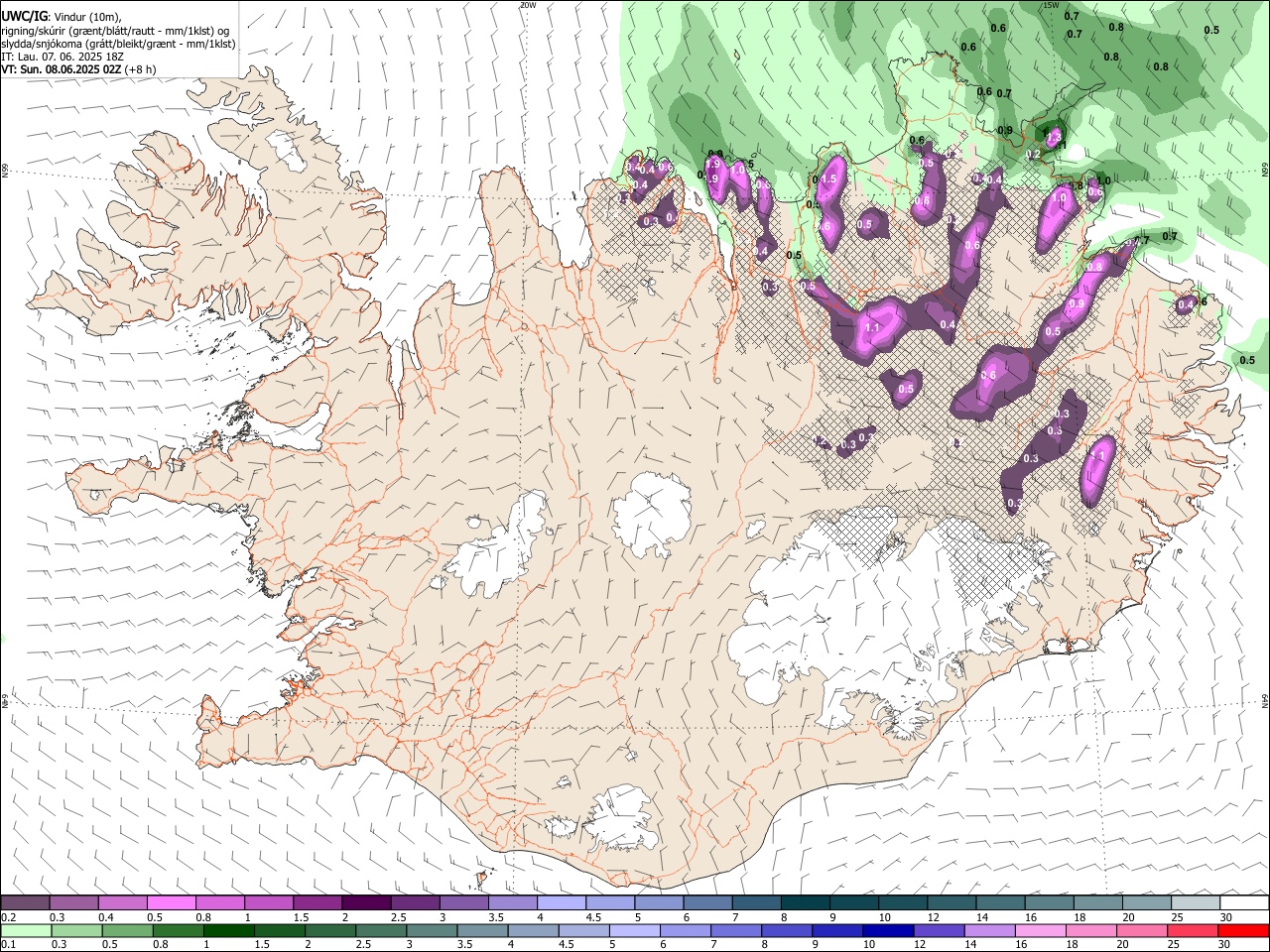The image size is (1270, 952).
Task: Click the white swatch labeled 30, upper scale
Action: coord(1243,902)
